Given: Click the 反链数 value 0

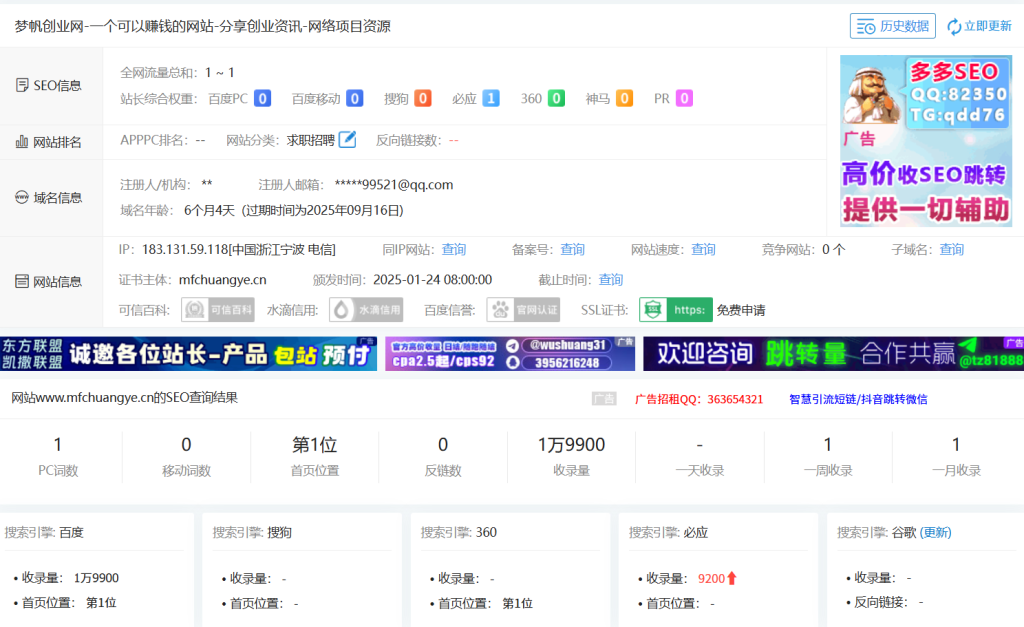Looking at the screenshot, I should click(443, 445).
